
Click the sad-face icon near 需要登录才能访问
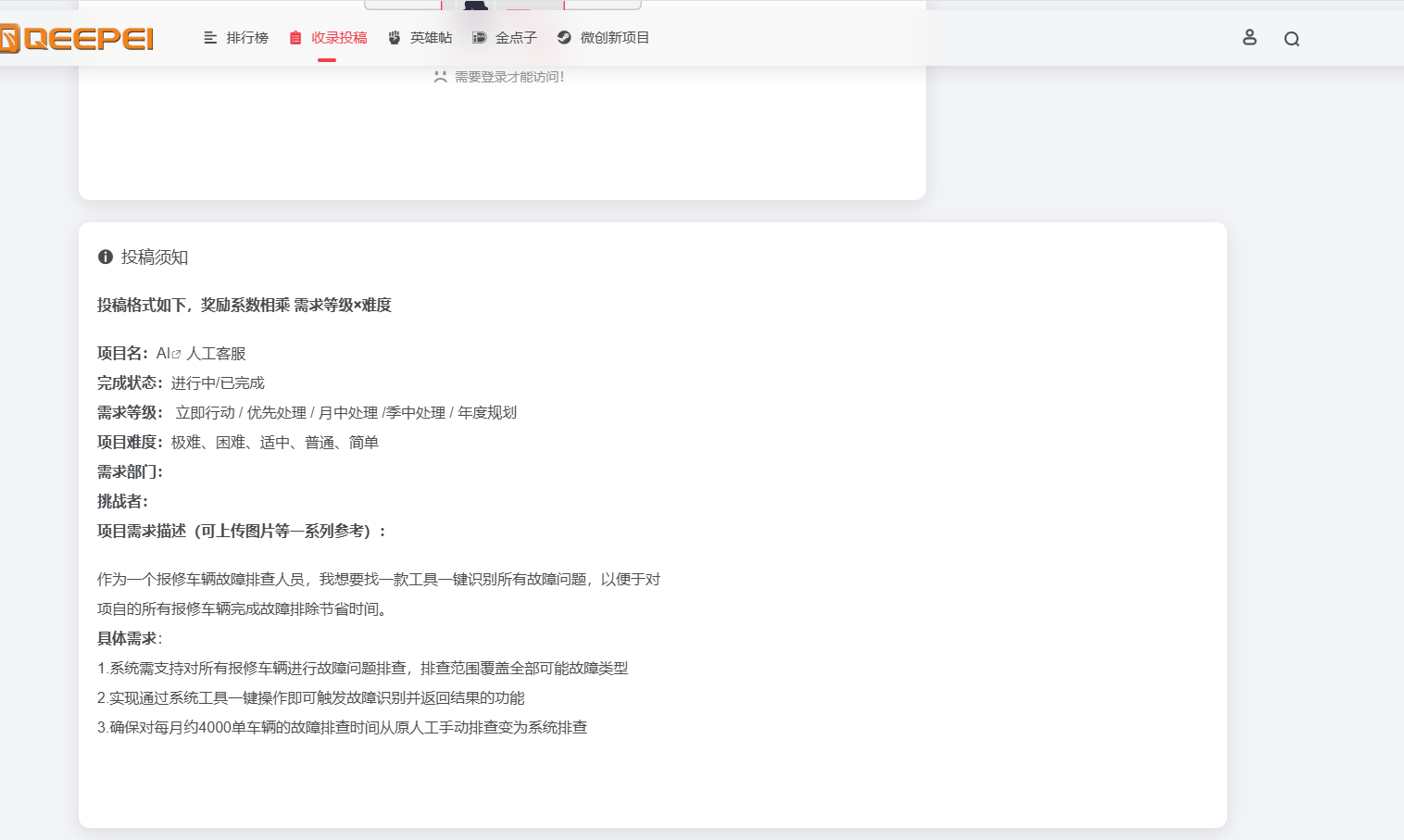439,77
